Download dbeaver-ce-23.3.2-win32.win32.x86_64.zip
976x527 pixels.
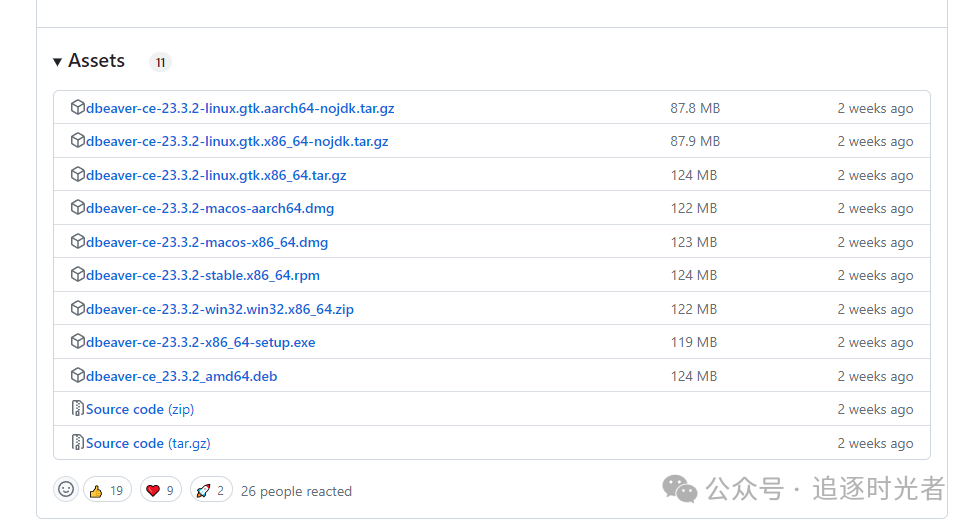pos(220,309)
